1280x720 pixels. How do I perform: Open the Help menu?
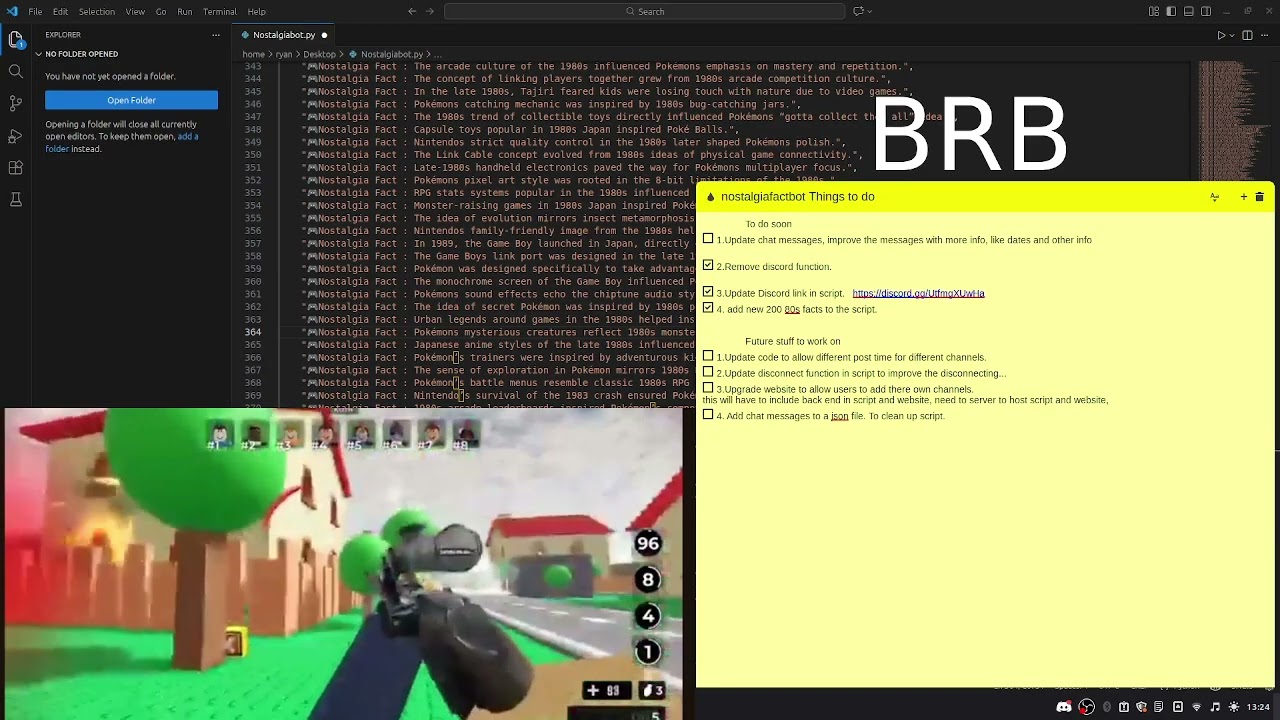[257, 11]
